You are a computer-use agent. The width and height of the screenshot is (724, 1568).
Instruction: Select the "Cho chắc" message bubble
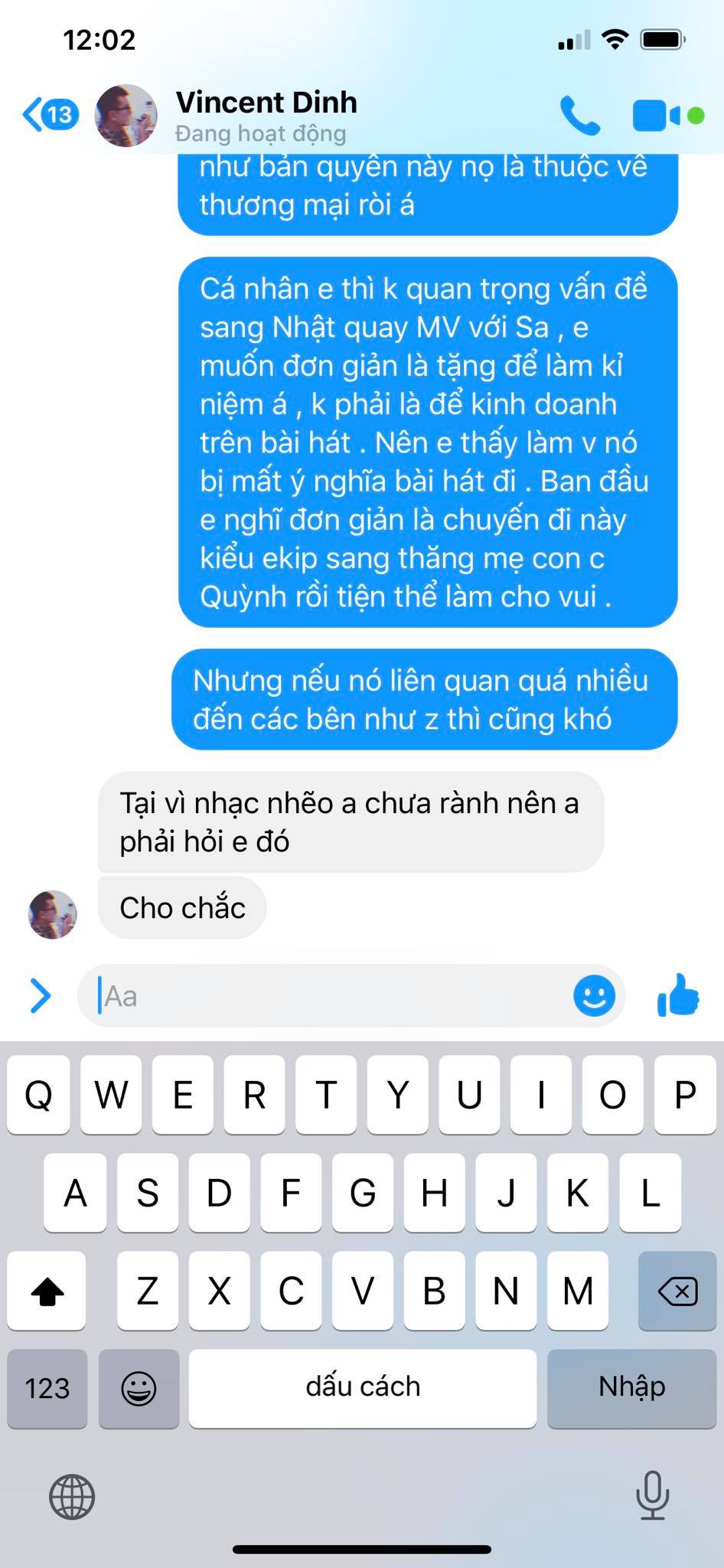point(182,908)
